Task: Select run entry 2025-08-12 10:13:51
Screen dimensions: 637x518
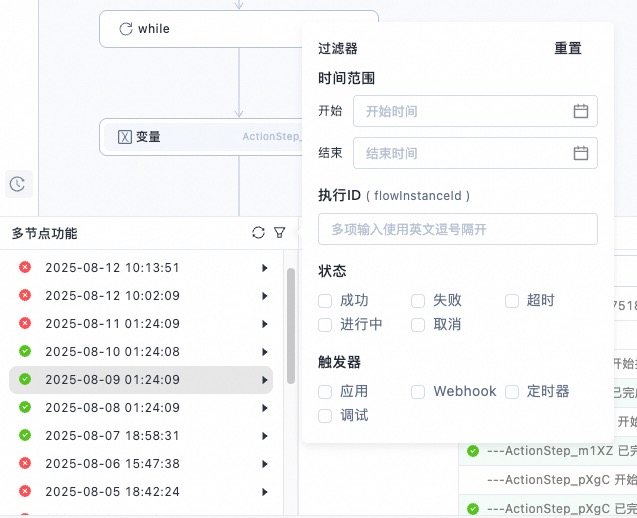Action: (141, 268)
